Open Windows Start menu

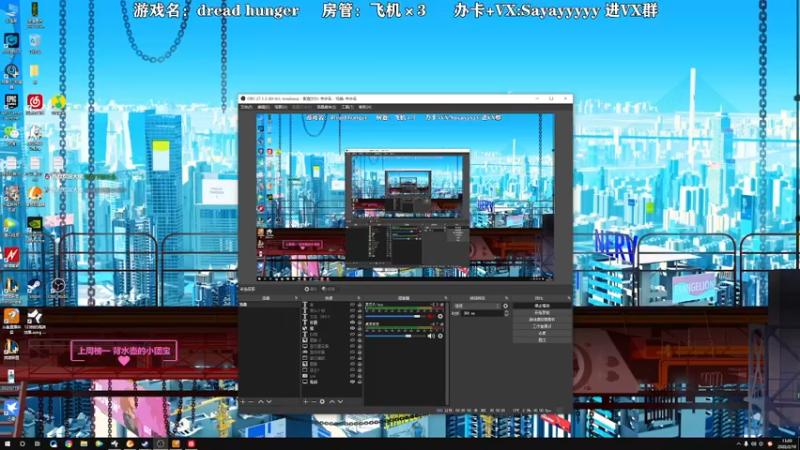pos(7,444)
